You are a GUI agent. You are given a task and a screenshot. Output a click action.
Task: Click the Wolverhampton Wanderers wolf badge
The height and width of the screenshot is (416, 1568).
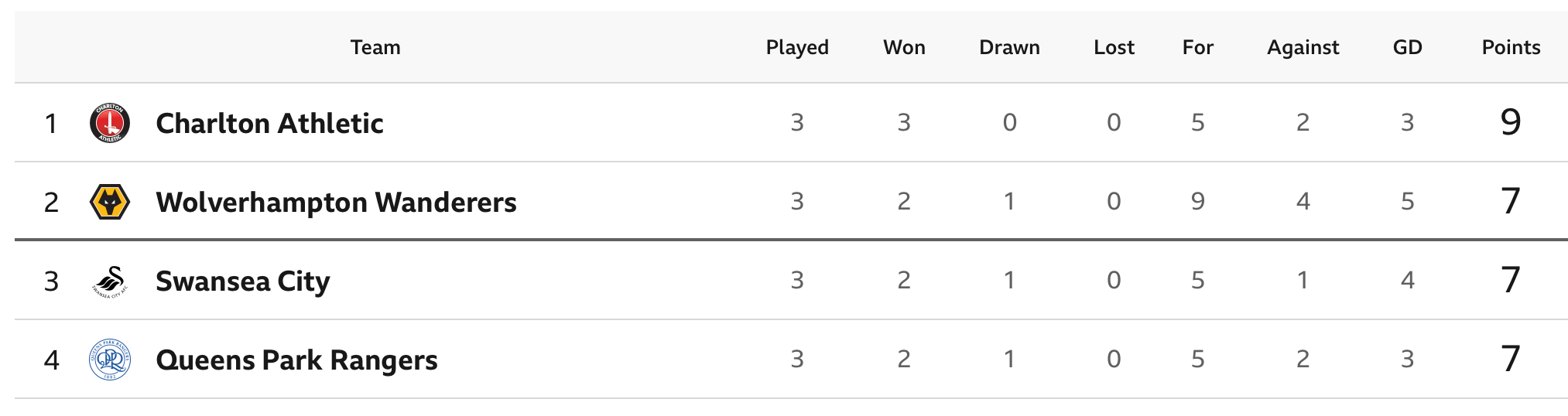pos(110,202)
